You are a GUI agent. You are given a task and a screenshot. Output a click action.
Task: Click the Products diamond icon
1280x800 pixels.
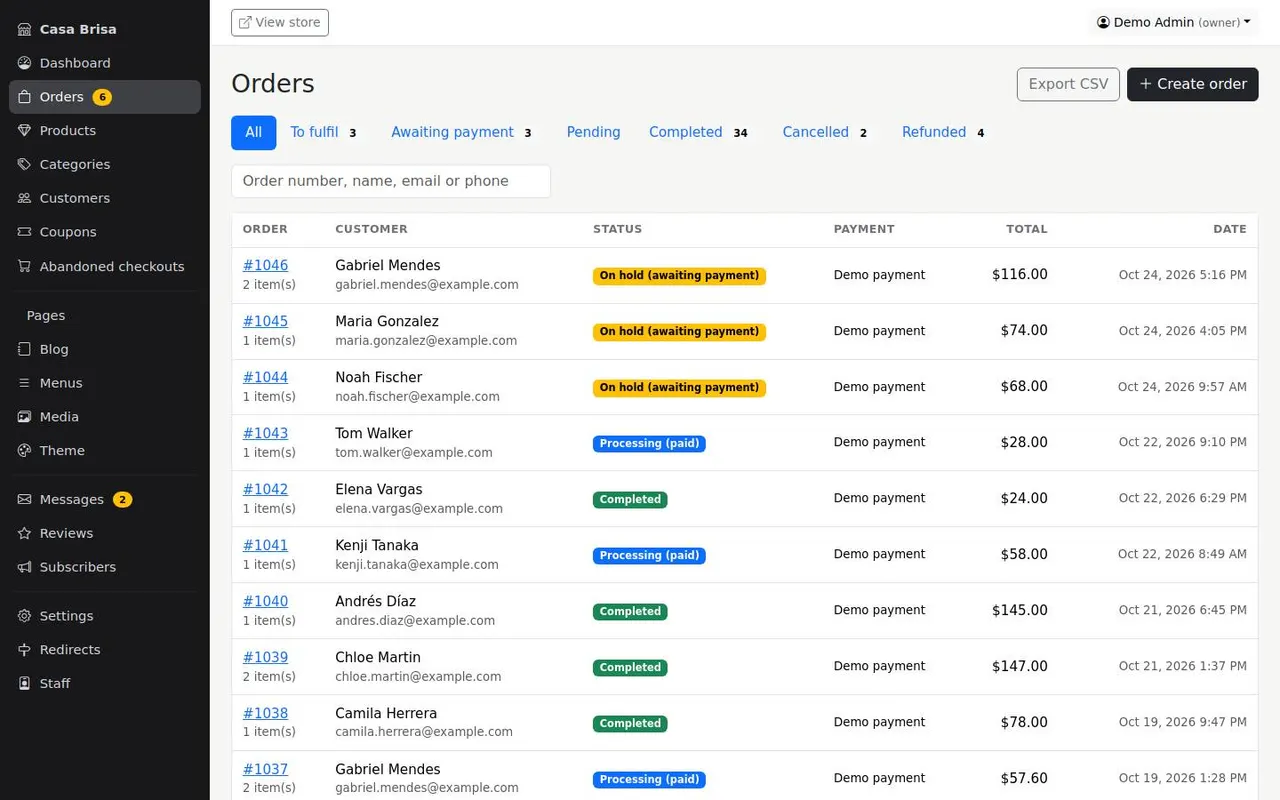(24, 131)
